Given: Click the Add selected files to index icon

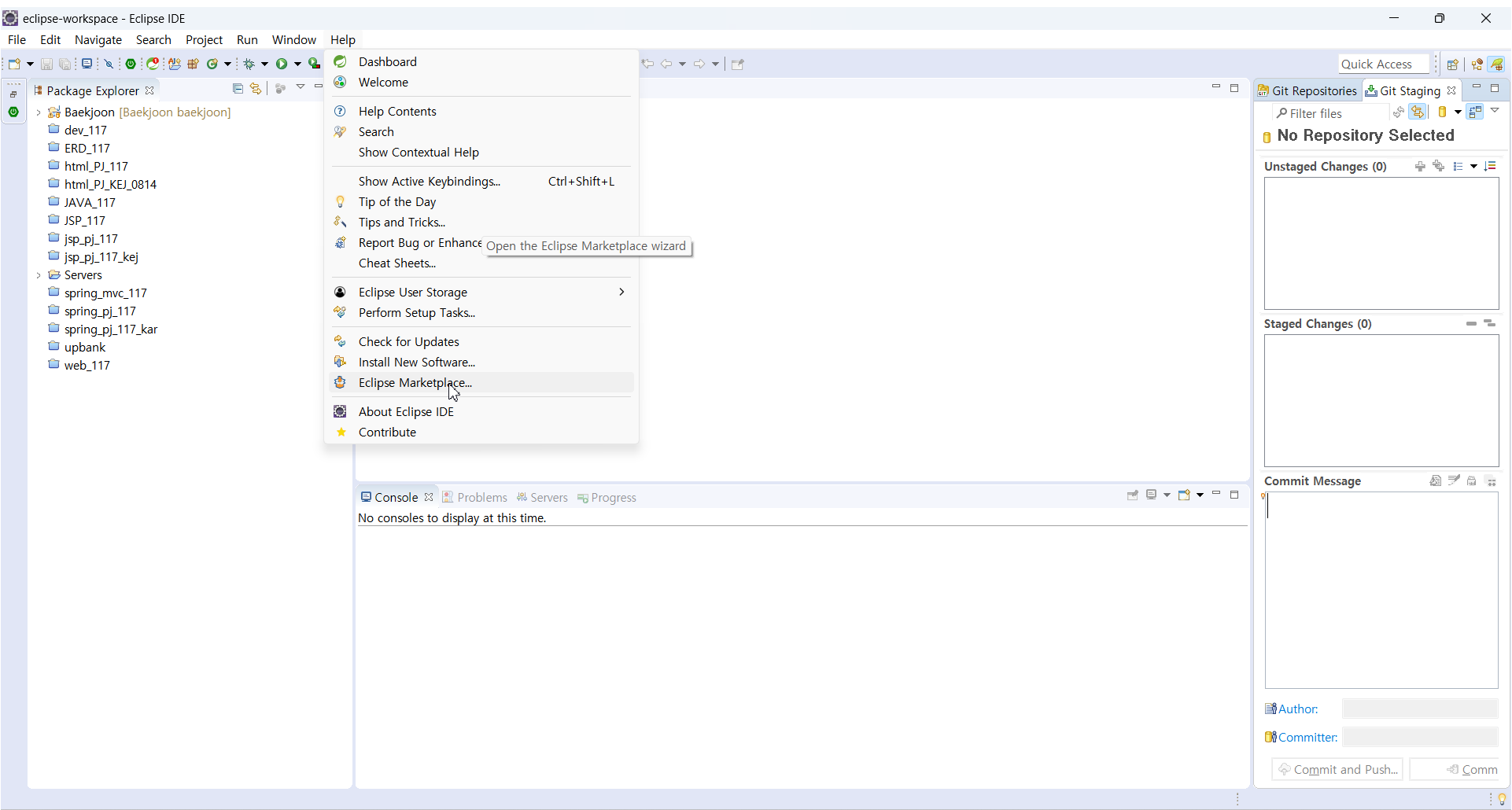Looking at the screenshot, I should click(1420, 166).
